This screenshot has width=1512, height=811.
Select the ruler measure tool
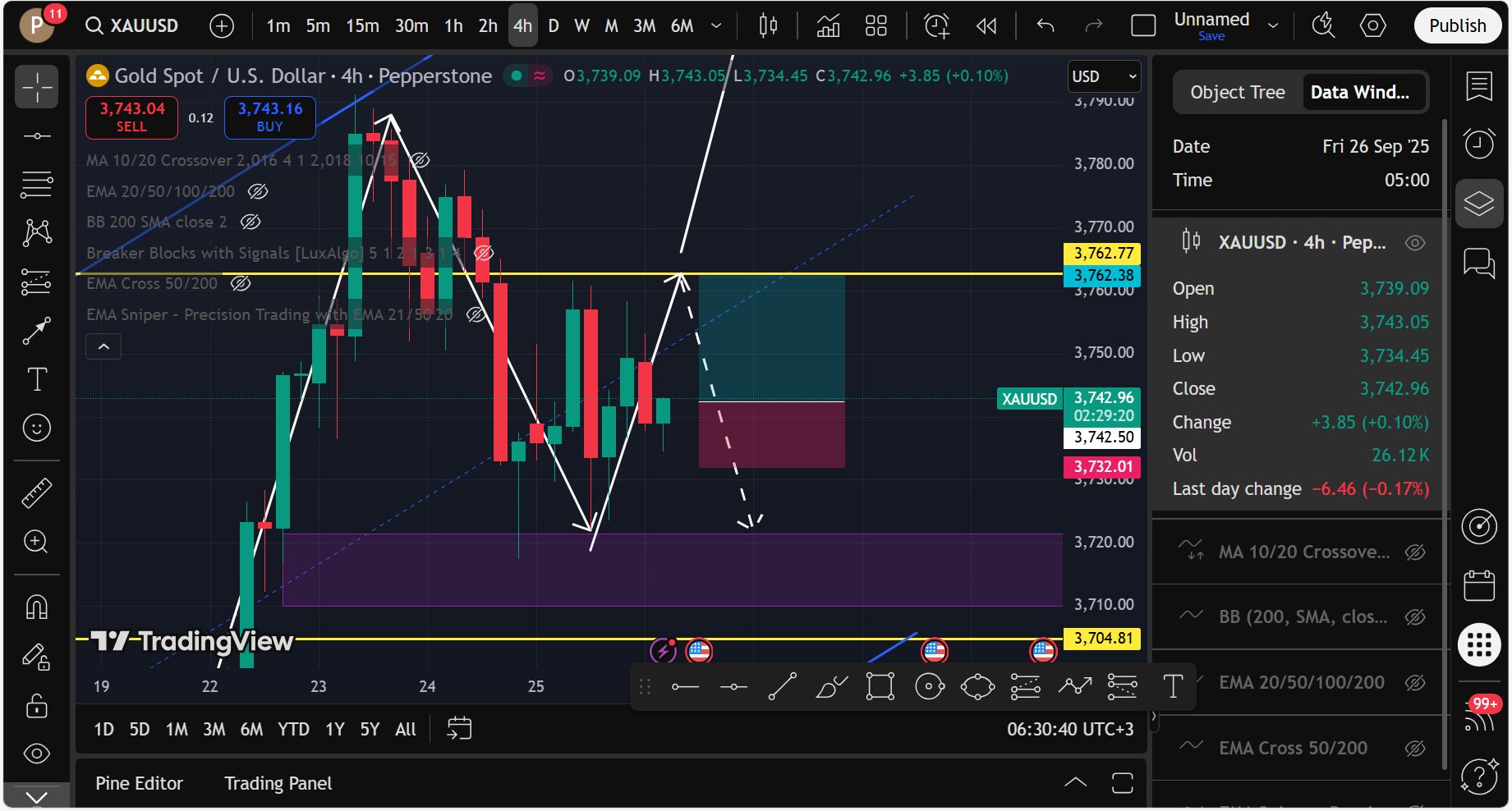[37, 493]
